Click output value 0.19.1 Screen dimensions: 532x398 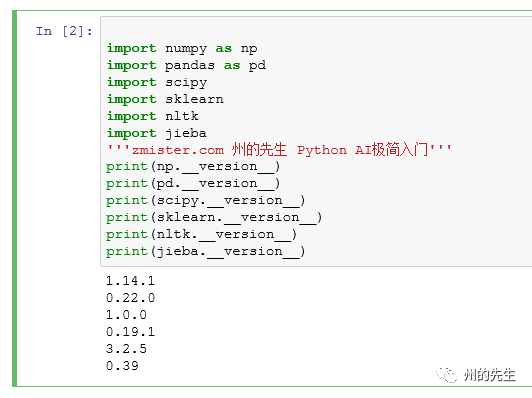(130, 332)
